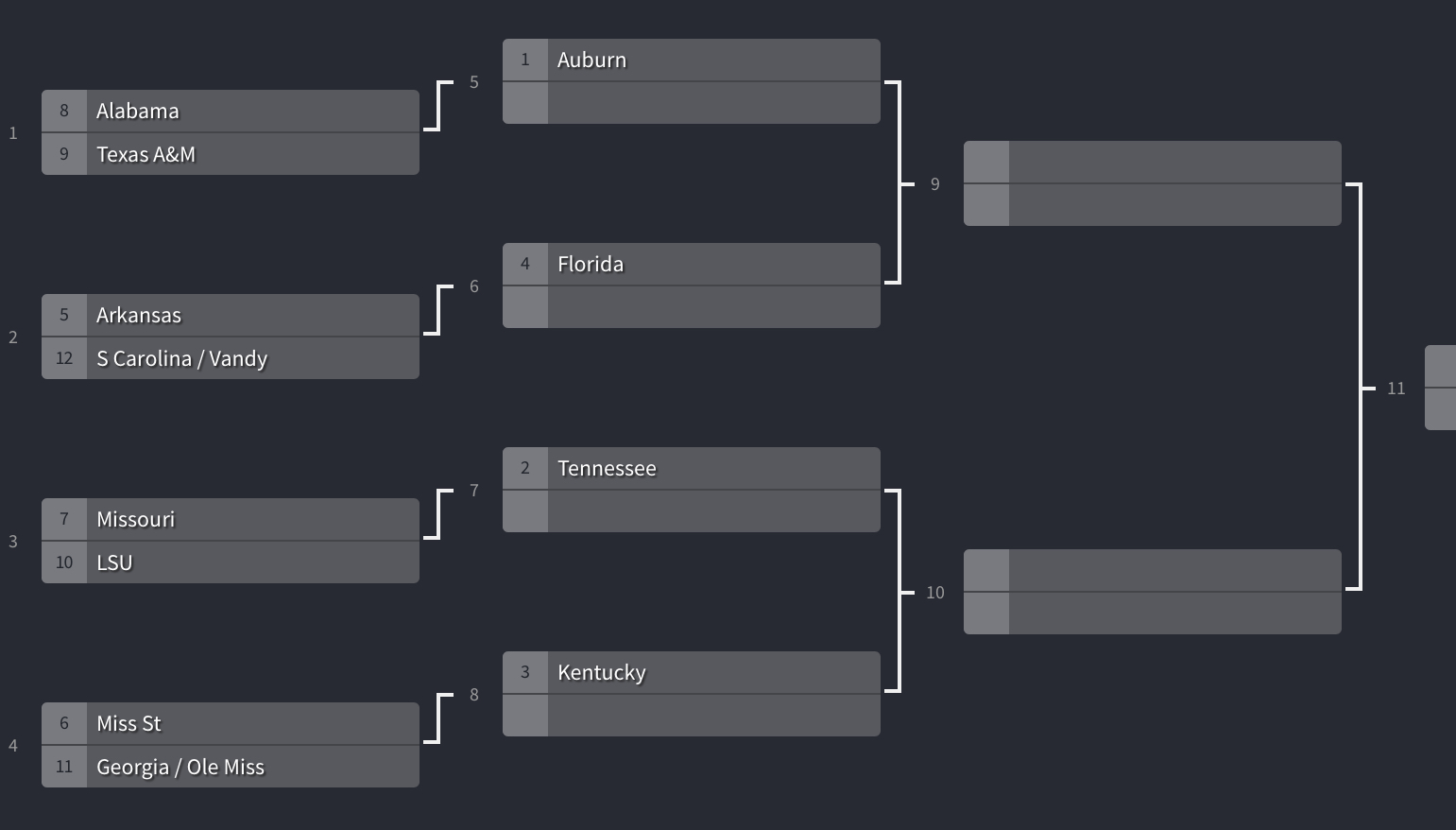Click the seed 12 badge
This screenshot has width=1456, height=830.
coord(64,358)
